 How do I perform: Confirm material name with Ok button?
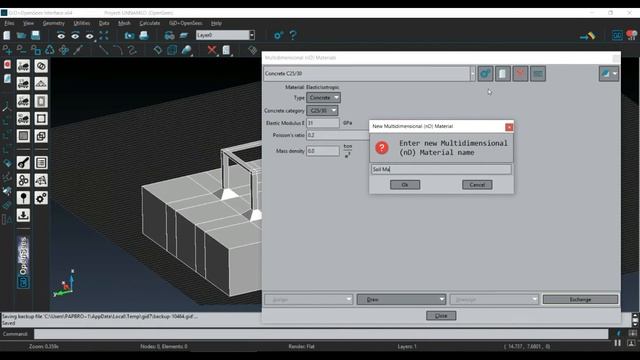(x=405, y=185)
